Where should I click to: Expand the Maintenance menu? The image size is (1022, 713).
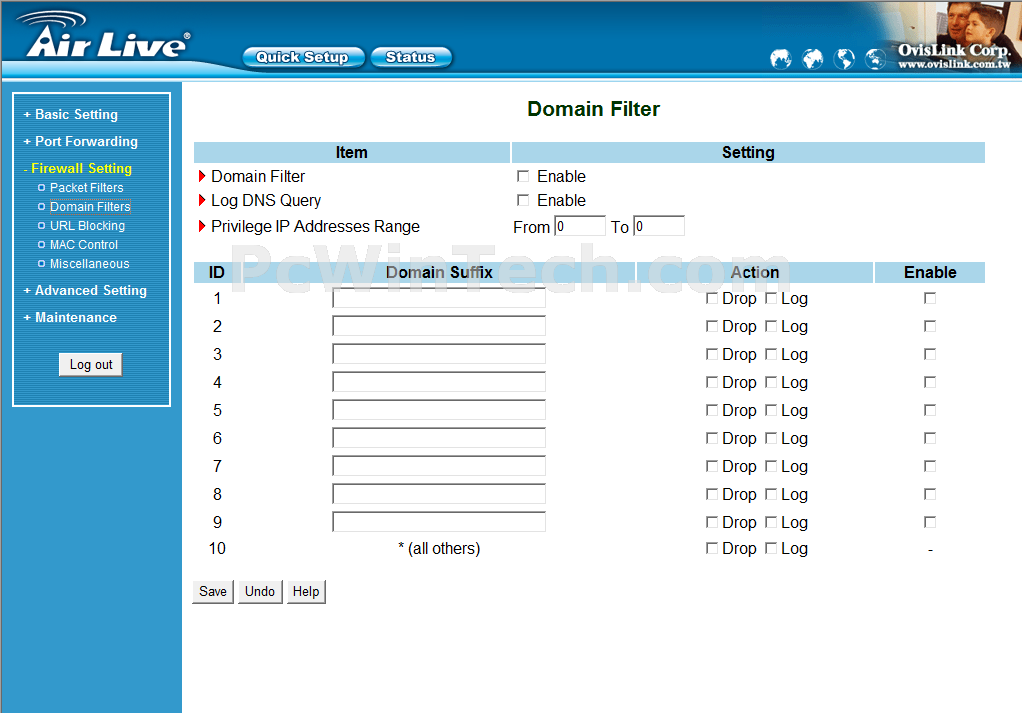70,317
